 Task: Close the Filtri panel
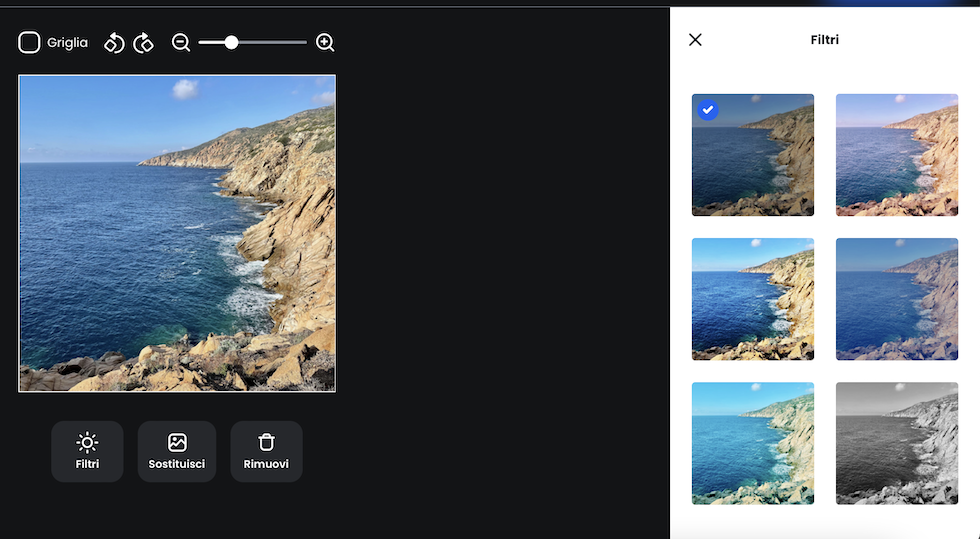pyautogui.click(x=695, y=40)
